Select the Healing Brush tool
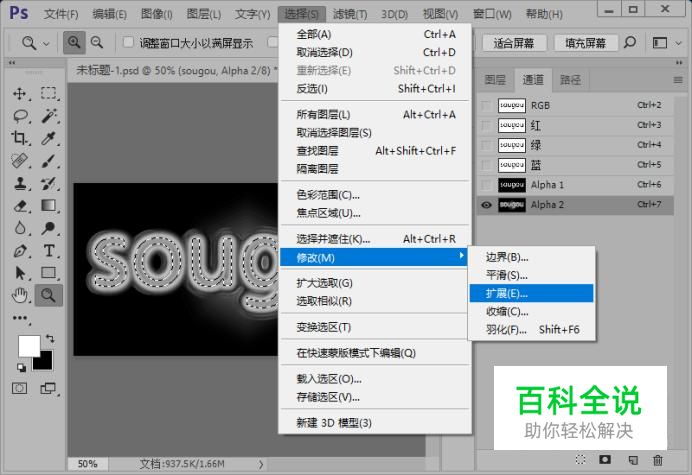Image resolution: width=692 pixels, height=475 pixels. click(x=19, y=161)
